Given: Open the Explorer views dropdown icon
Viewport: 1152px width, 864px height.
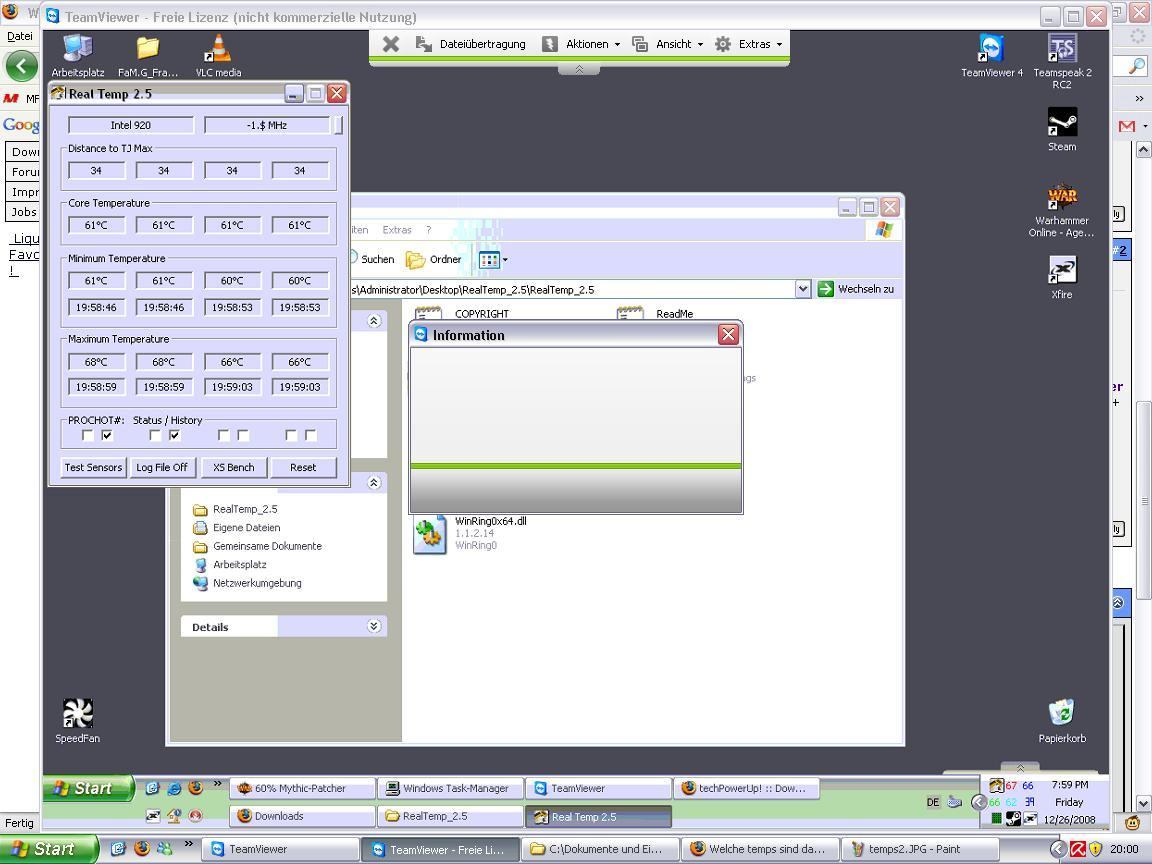Looking at the screenshot, I should pos(493,259).
